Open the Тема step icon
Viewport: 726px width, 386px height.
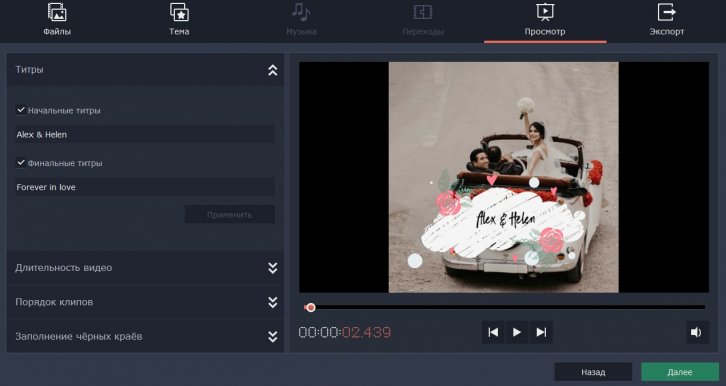(x=179, y=12)
